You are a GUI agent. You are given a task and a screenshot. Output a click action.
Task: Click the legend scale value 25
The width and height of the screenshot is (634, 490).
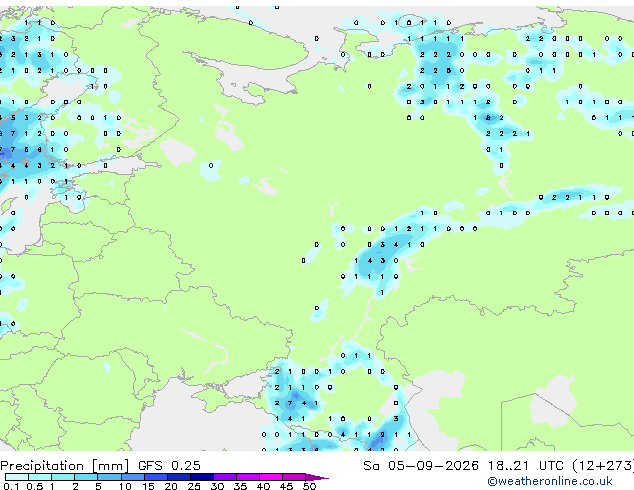(194, 486)
